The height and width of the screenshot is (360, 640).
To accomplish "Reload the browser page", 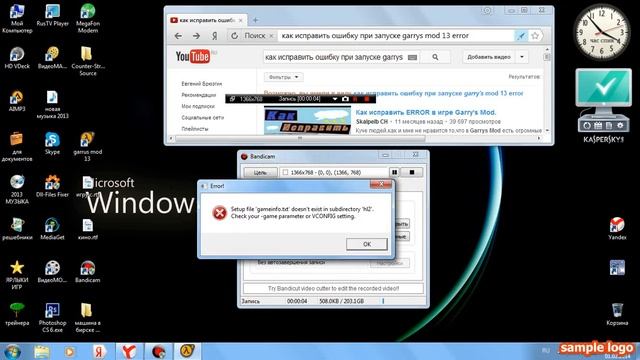I will coord(234,36).
